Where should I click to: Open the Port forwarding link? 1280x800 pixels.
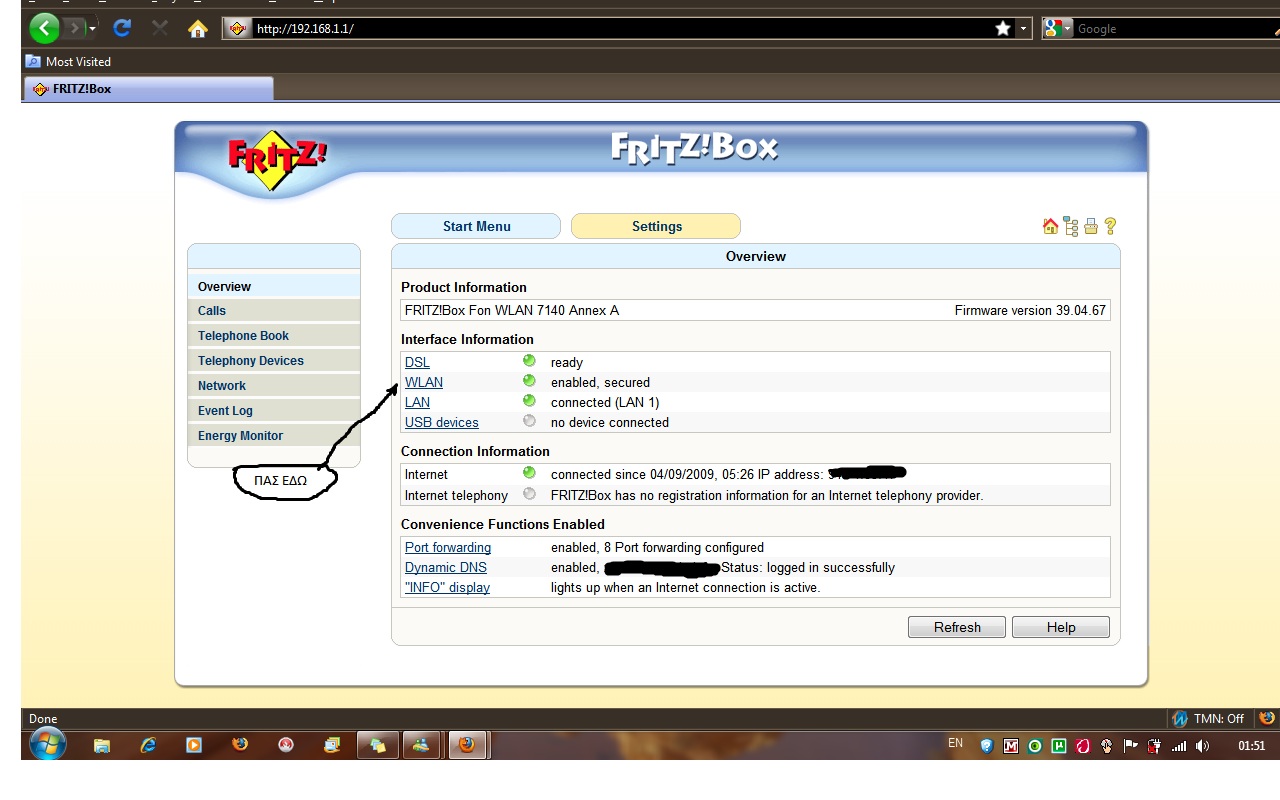pyautogui.click(x=448, y=547)
